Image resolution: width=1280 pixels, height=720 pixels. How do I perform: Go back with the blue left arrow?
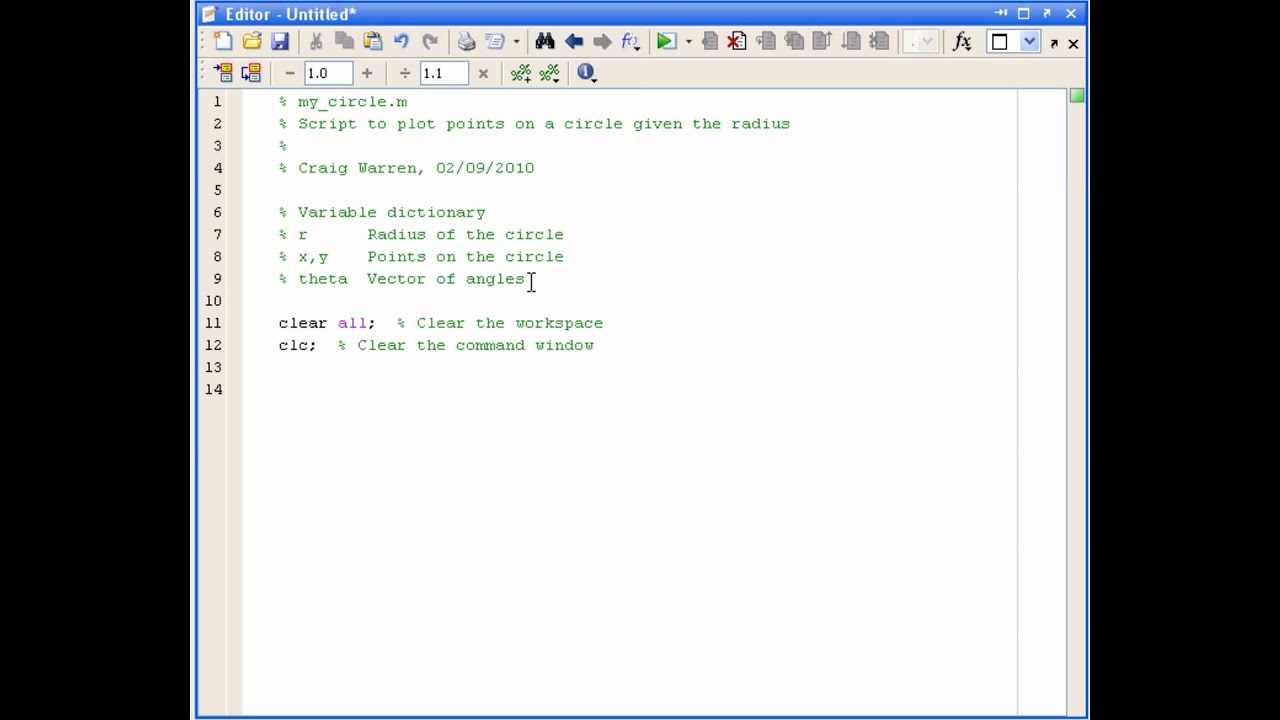tap(573, 41)
